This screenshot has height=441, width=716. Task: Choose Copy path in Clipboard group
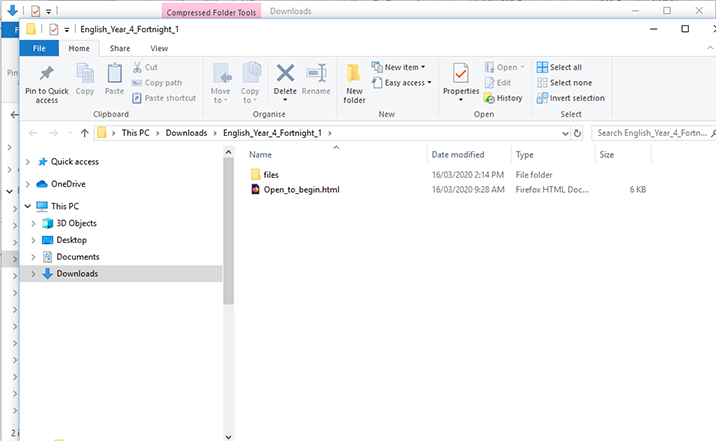tap(157, 83)
